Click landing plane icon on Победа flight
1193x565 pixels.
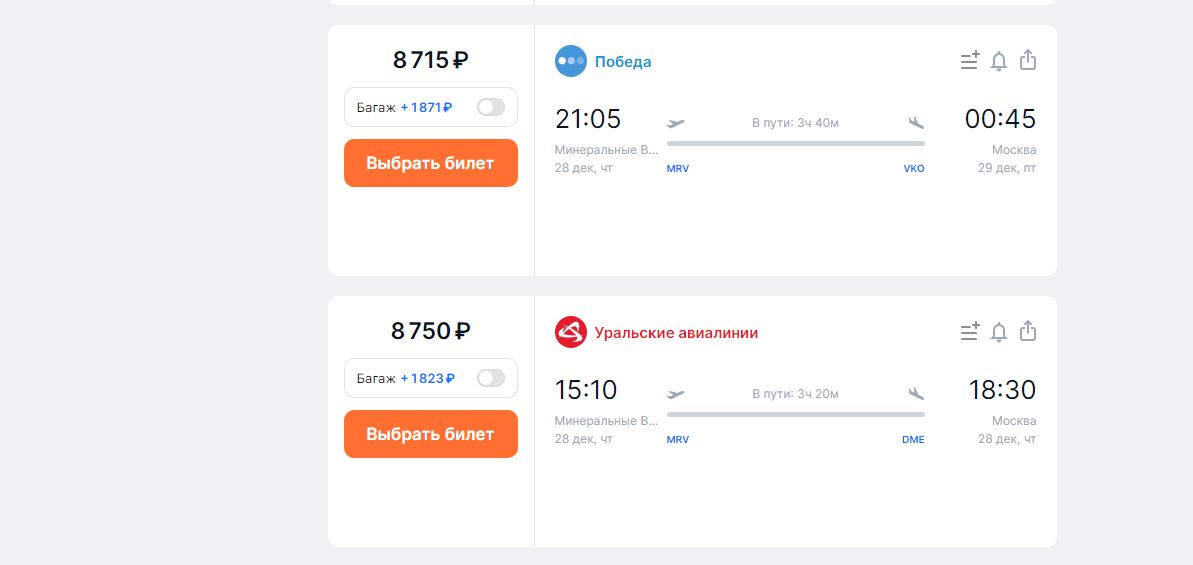[x=916, y=123]
